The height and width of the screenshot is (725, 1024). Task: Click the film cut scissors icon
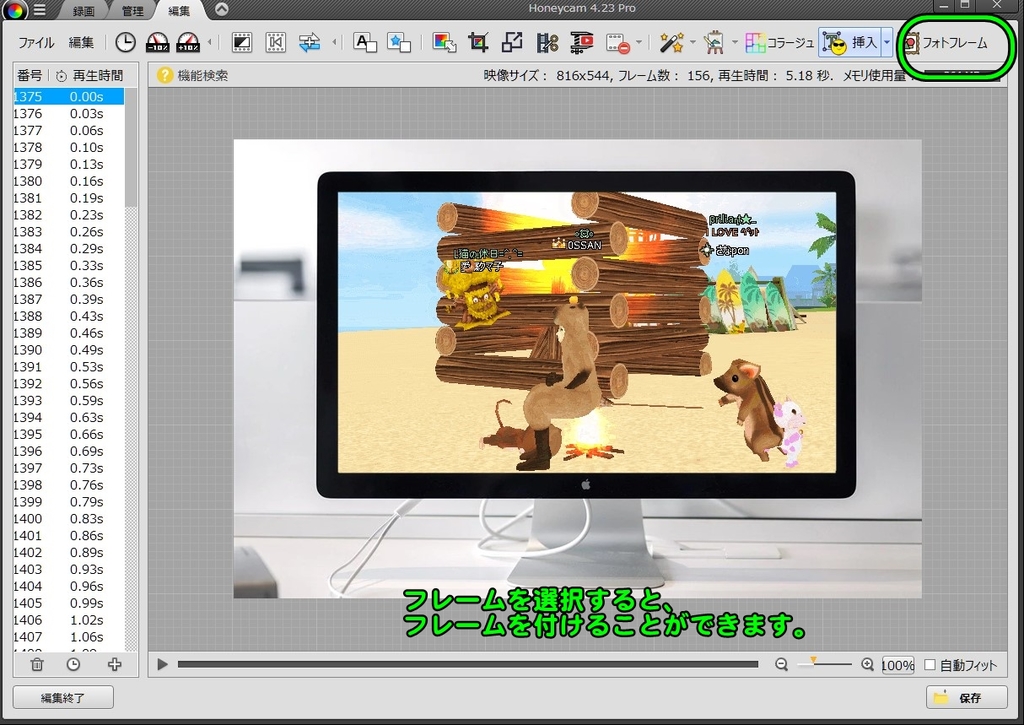[x=547, y=42]
